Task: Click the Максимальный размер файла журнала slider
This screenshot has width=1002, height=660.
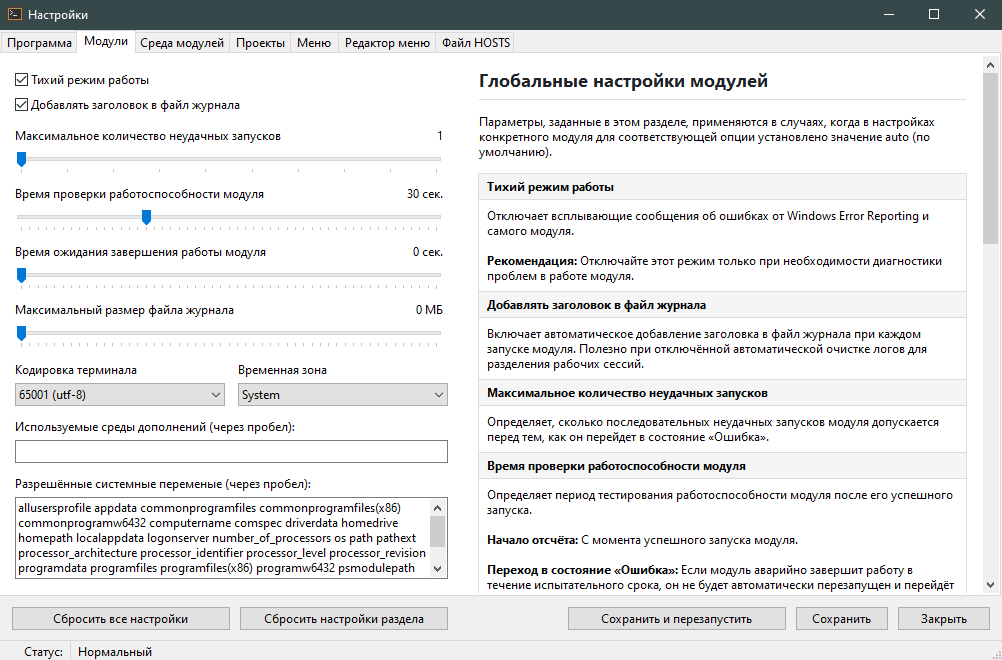Action: 228,333
